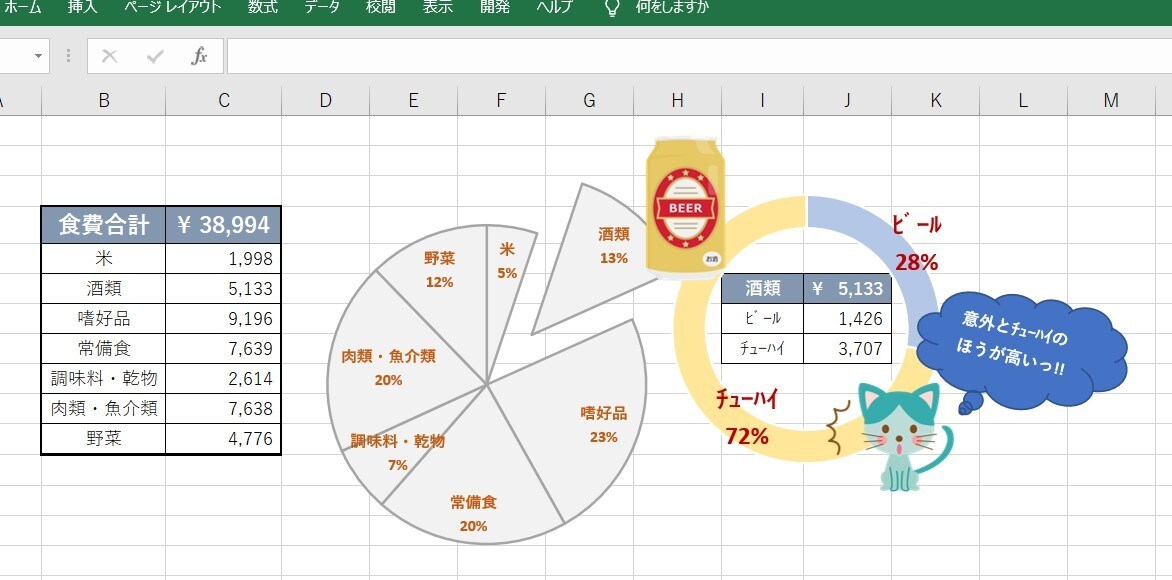
Task: Select the 嗜好品 cell in column B
Action: tap(103, 318)
